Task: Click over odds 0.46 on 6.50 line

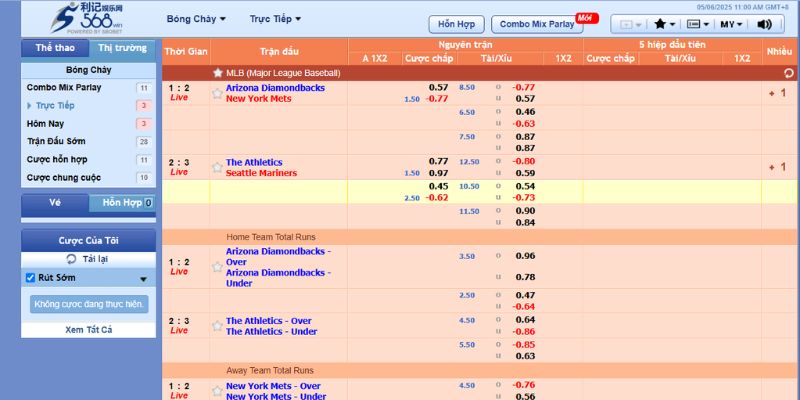Action: (525, 112)
